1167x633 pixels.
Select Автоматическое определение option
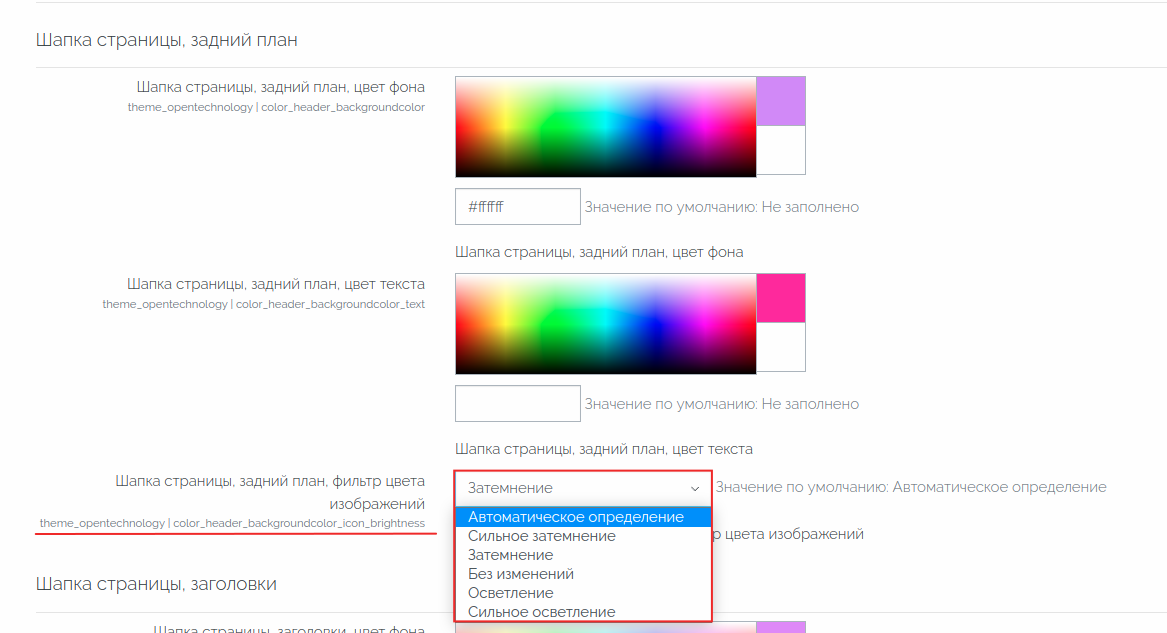(x=584, y=517)
